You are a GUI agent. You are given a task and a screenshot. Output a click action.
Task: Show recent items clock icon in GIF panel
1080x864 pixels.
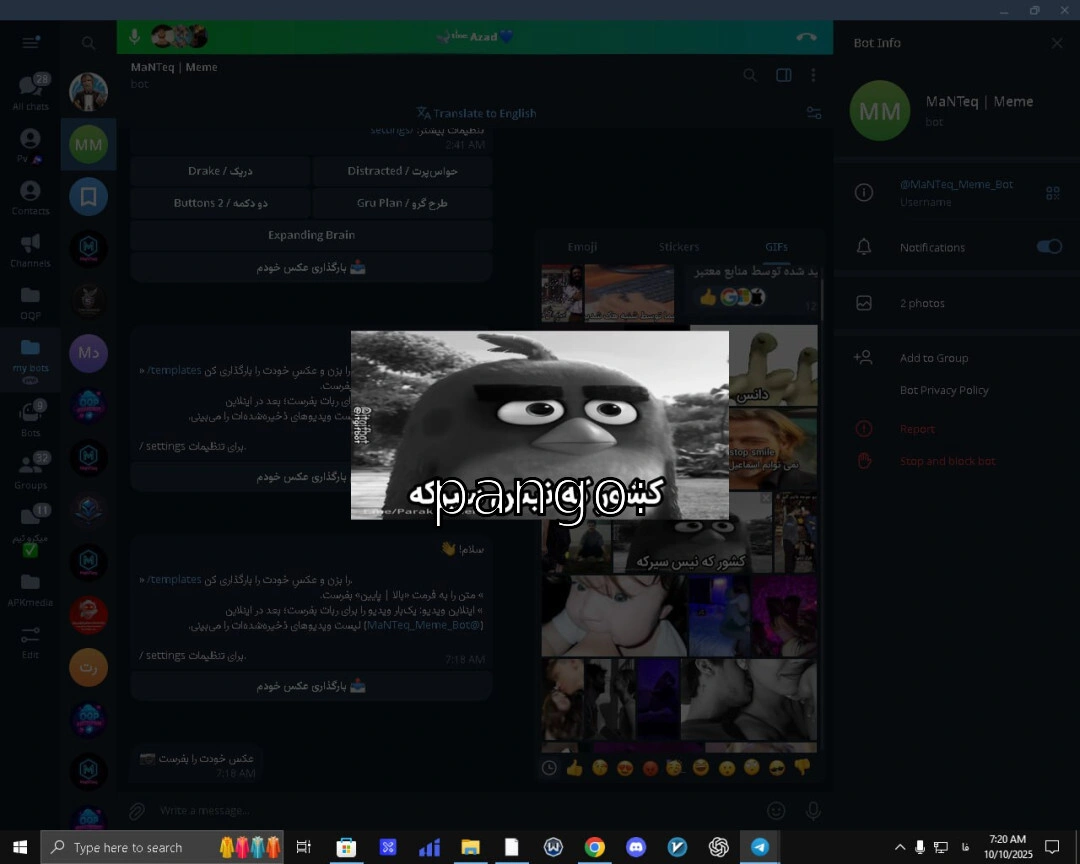(549, 768)
